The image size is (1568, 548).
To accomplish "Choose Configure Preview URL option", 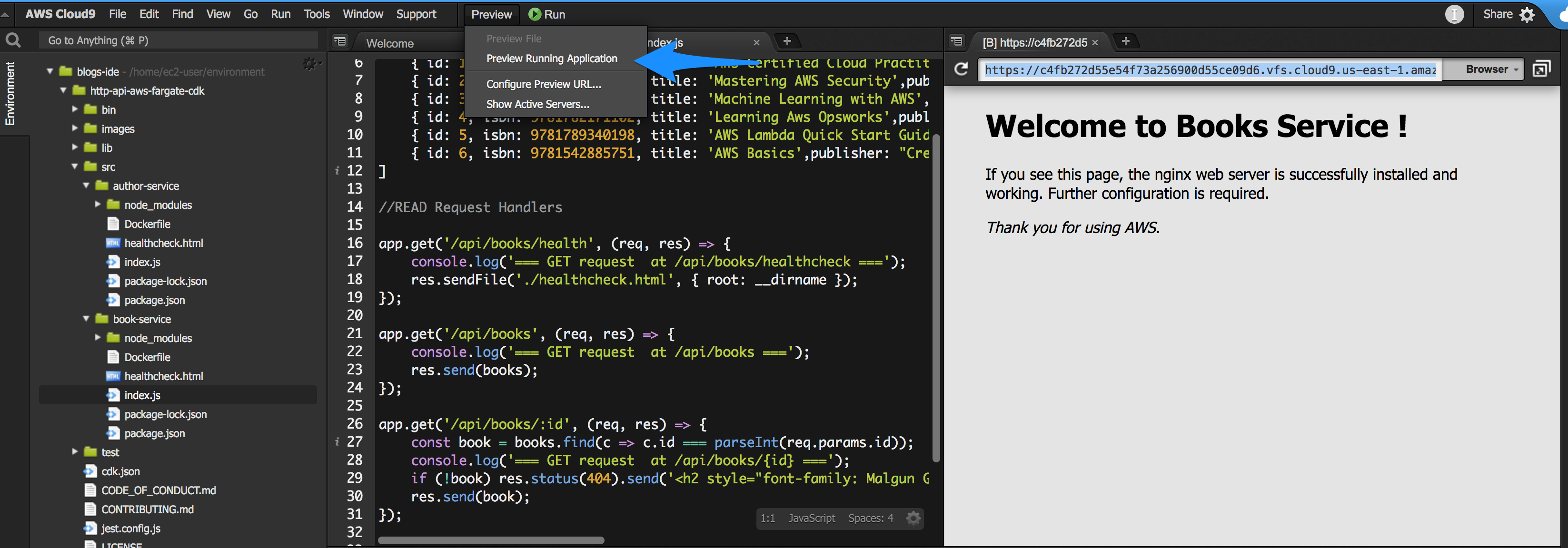I will [543, 84].
